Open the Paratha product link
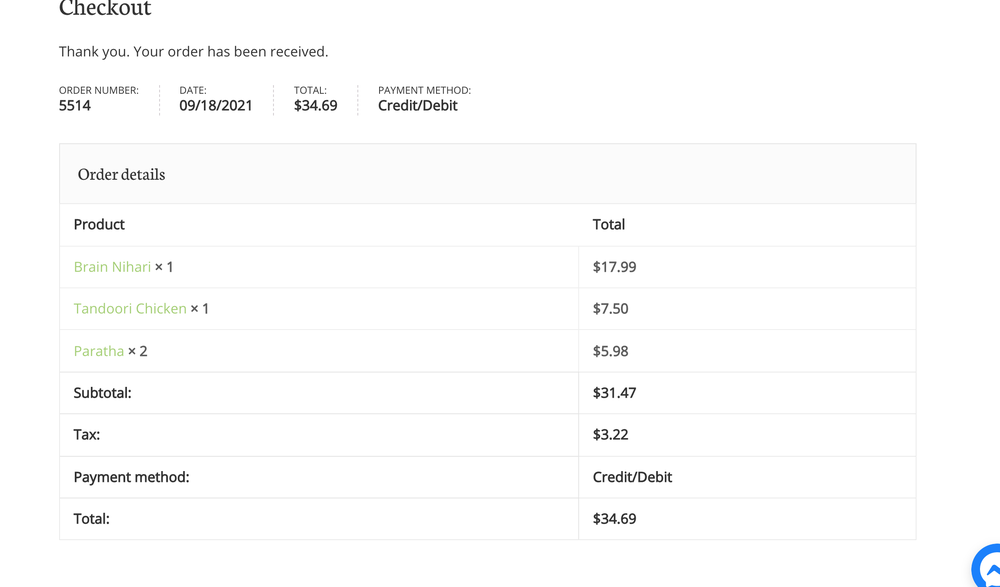This screenshot has width=1000, height=587. pos(99,351)
